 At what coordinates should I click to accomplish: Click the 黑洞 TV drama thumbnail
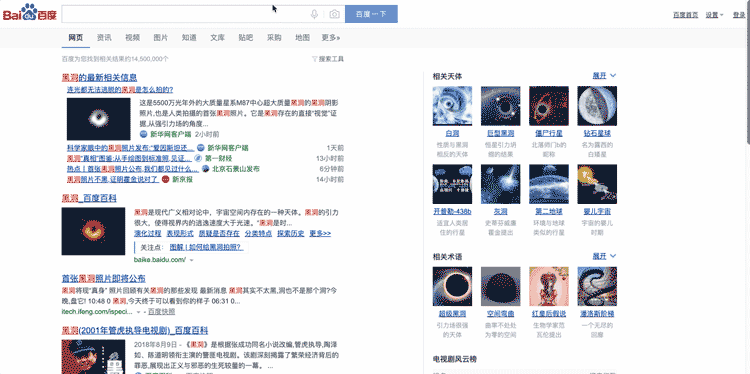93,357
